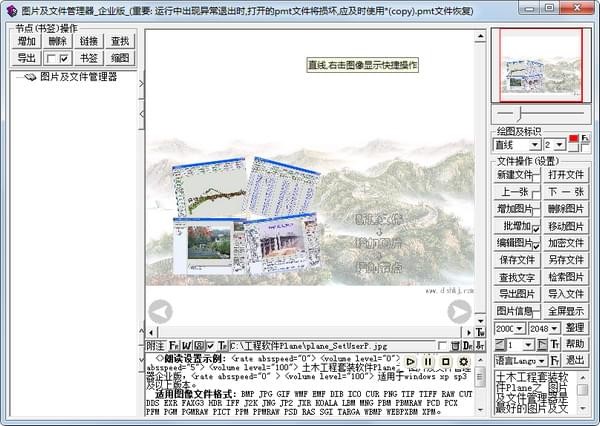Click the framed picture icon after W
The image size is (600, 426).
pyautogui.click(x=198, y=346)
